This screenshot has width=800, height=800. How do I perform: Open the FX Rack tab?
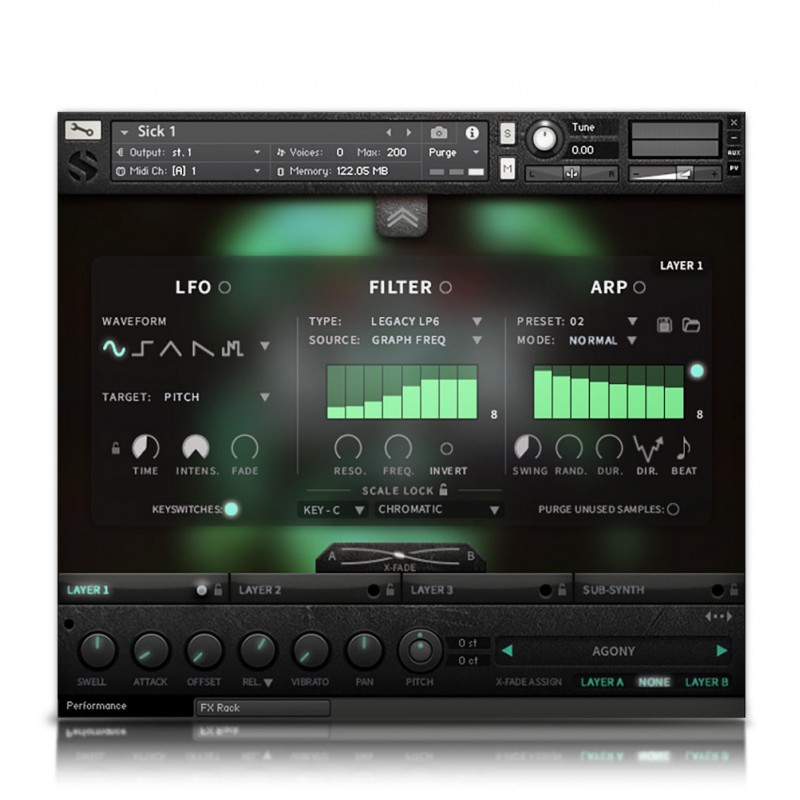262,708
